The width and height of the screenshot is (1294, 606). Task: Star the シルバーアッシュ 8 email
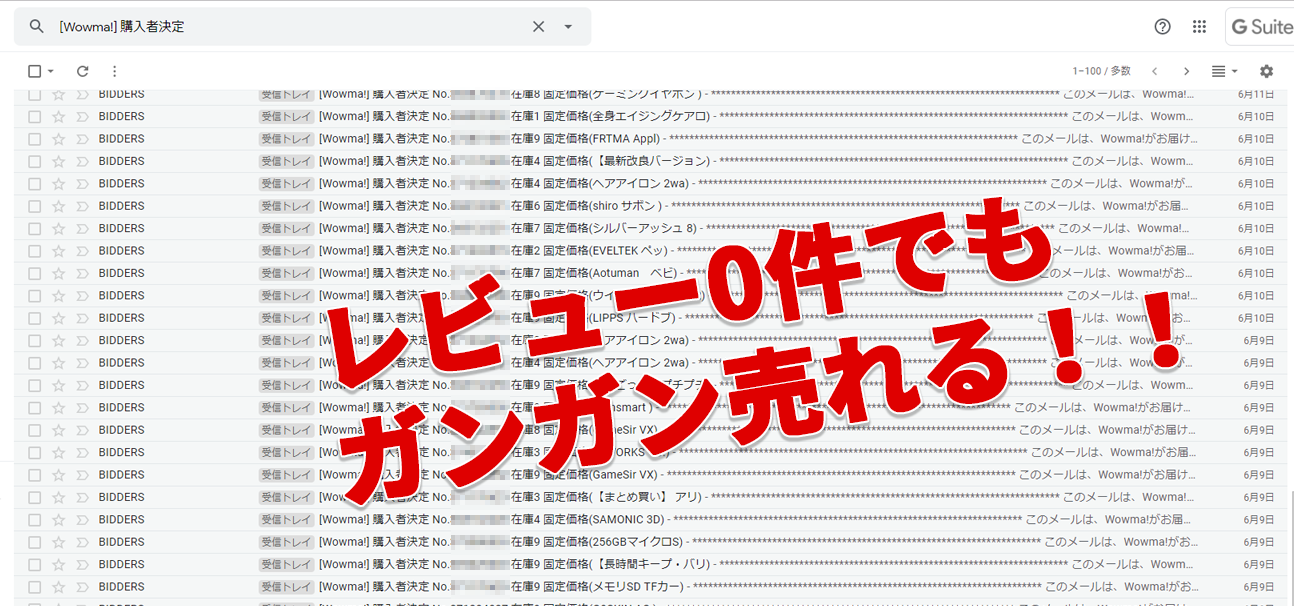coord(58,228)
